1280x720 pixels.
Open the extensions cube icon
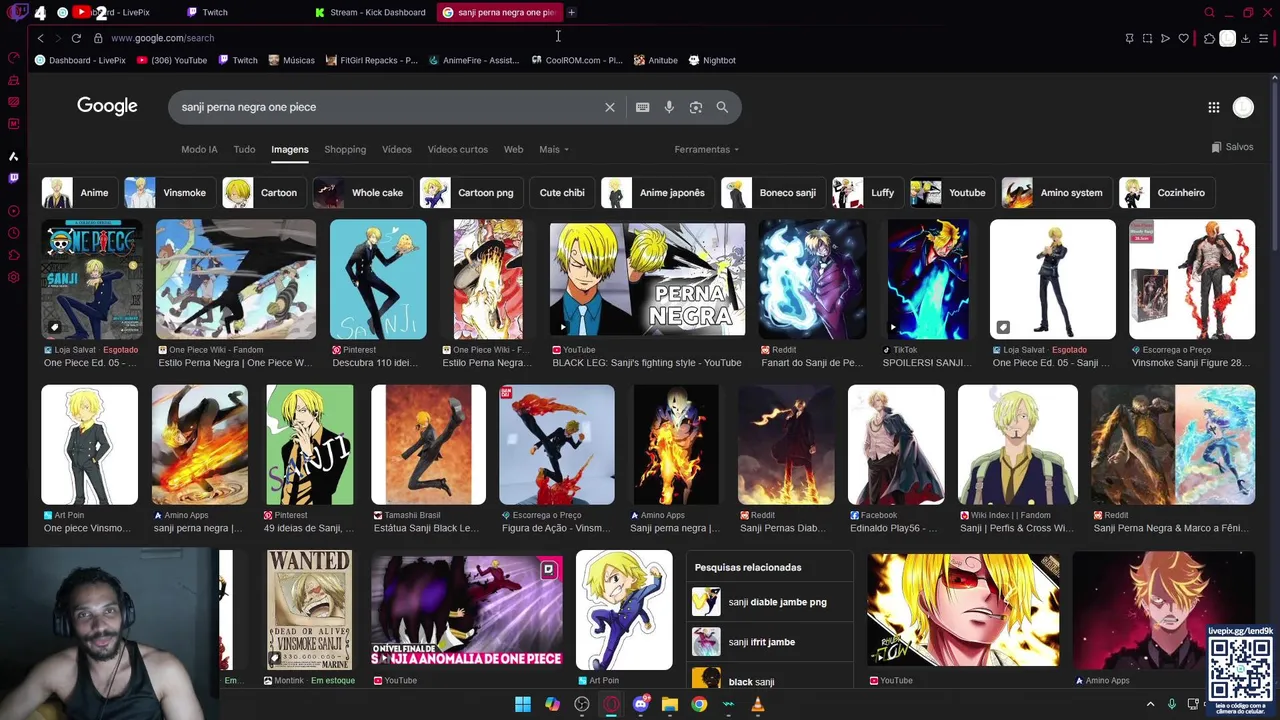[x=1209, y=38]
